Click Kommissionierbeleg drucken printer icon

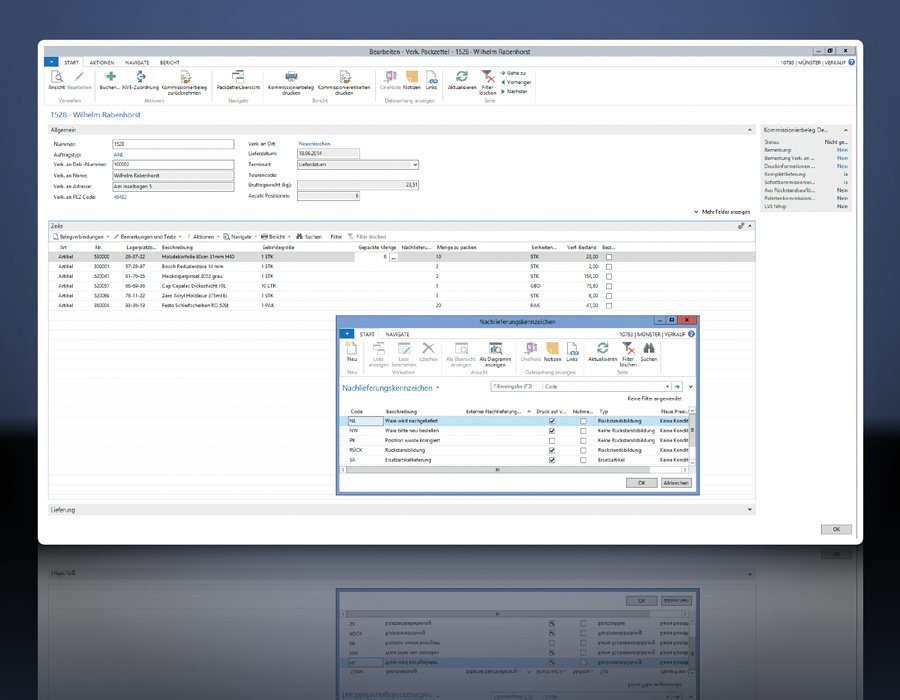(x=291, y=77)
